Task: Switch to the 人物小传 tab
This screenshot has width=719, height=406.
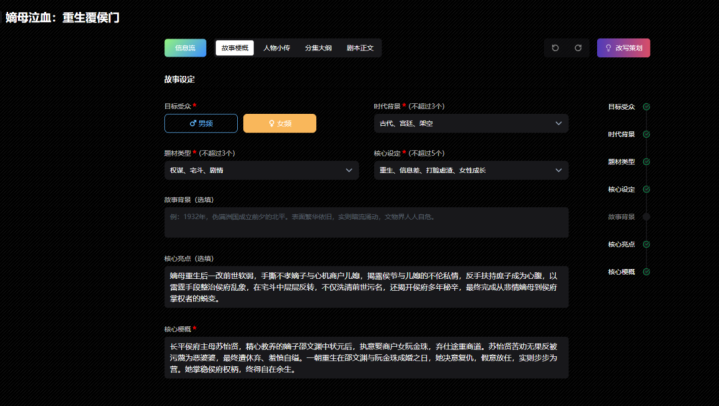Action: tap(277, 48)
